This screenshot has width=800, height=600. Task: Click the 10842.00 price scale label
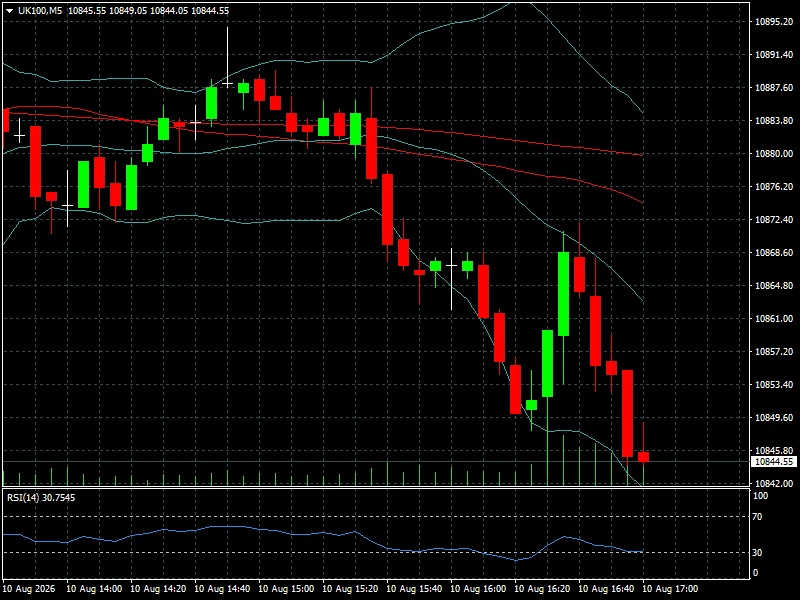[774, 483]
